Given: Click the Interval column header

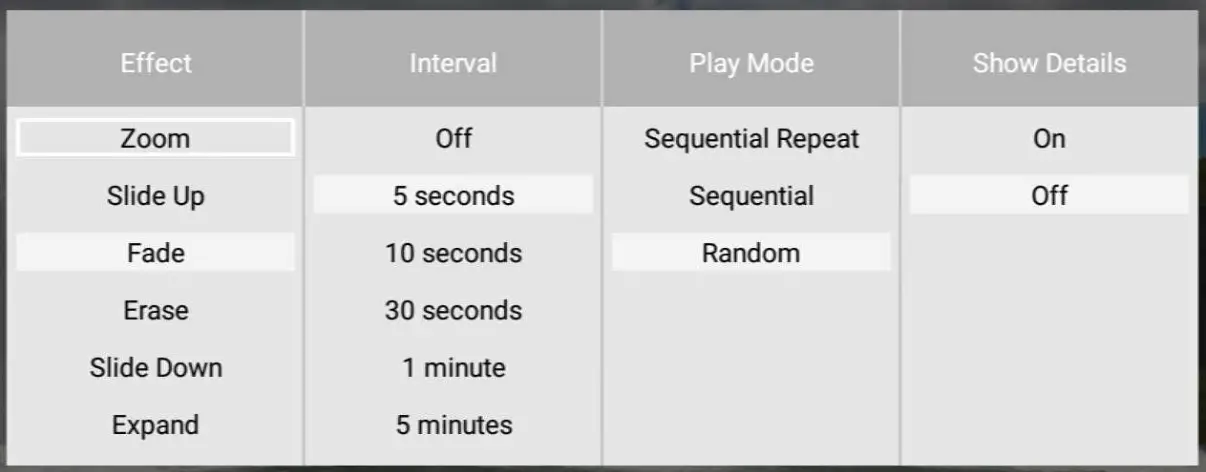Looking at the screenshot, I should tap(453, 63).
